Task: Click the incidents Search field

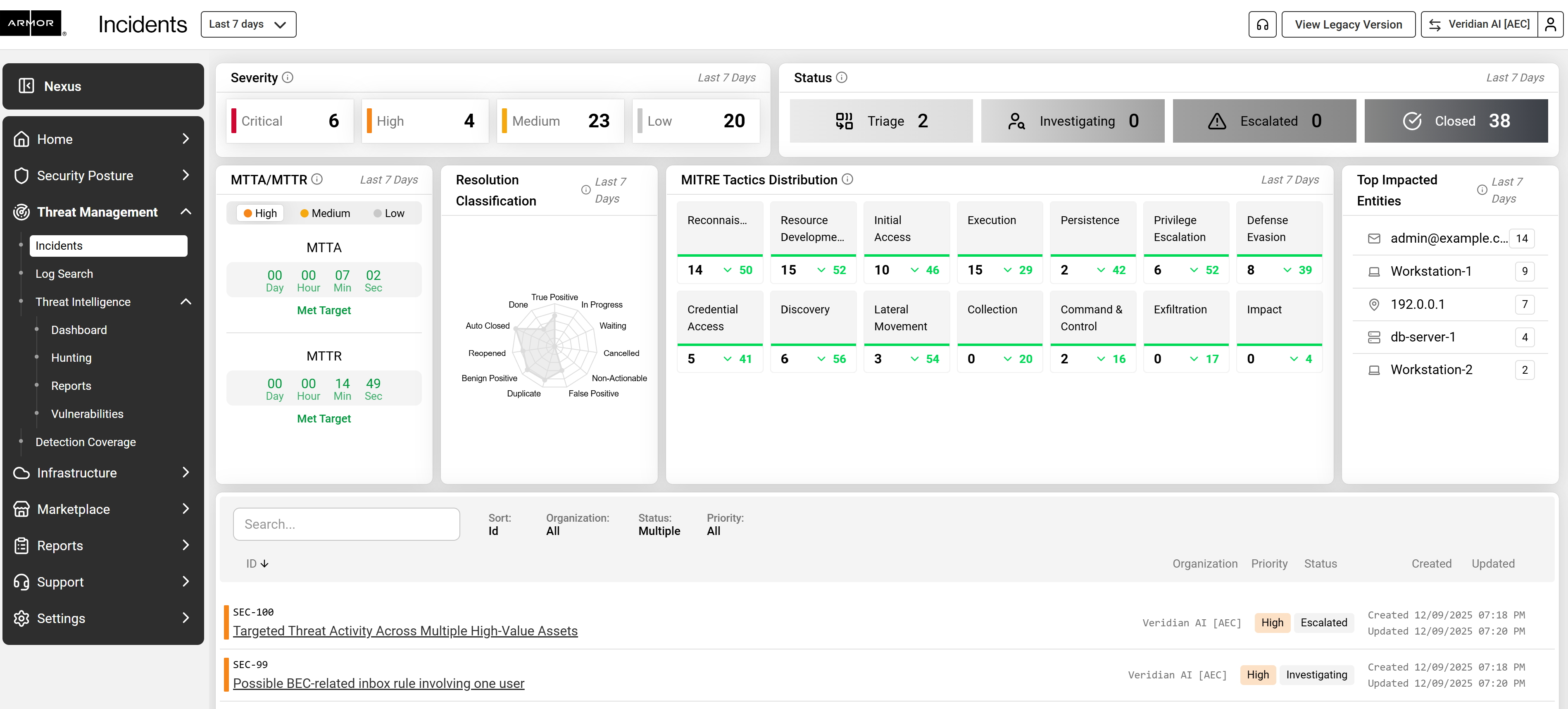Action: tap(346, 524)
